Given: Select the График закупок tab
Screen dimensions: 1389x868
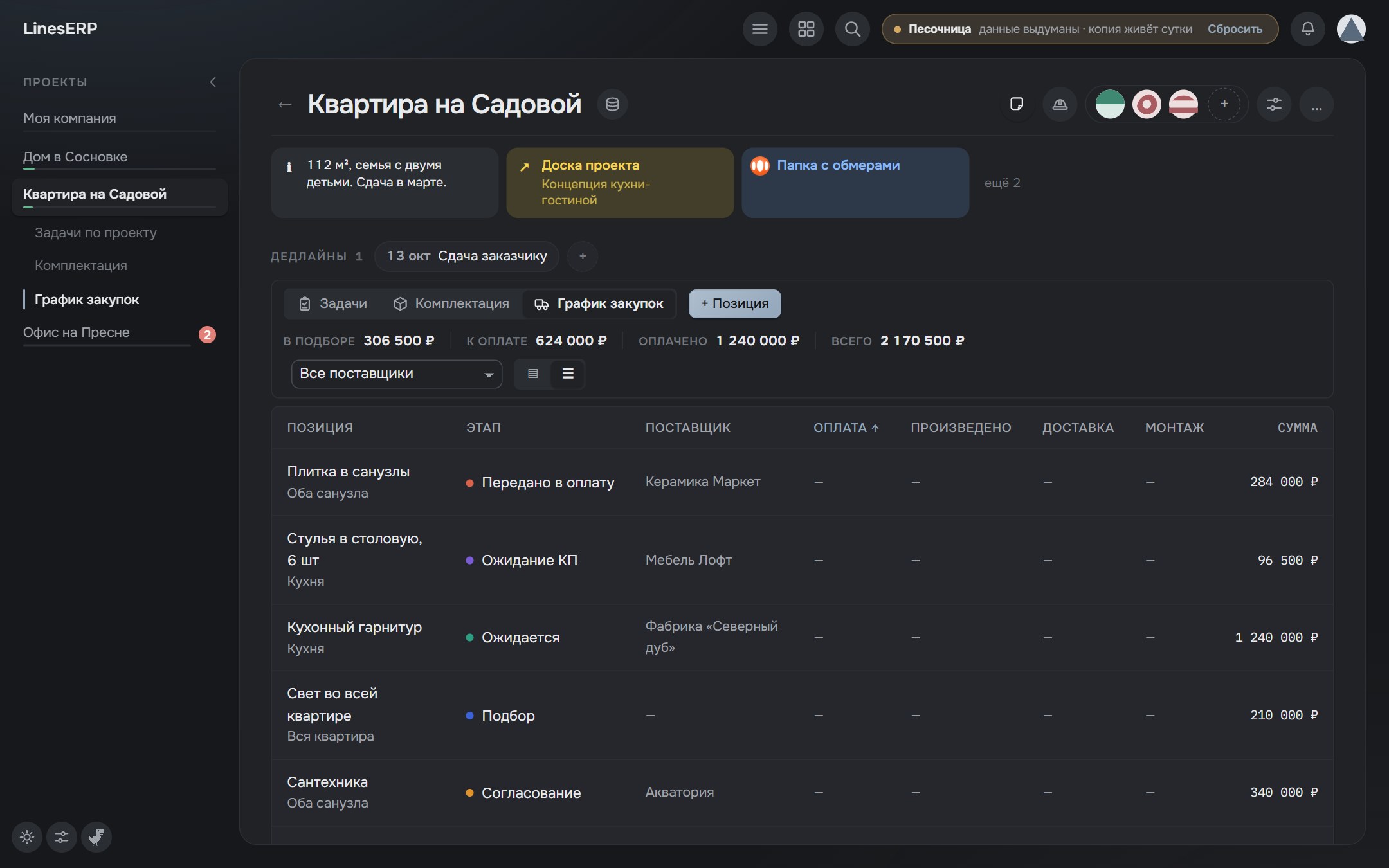Looking at the screenshot, I should point(599,303).
